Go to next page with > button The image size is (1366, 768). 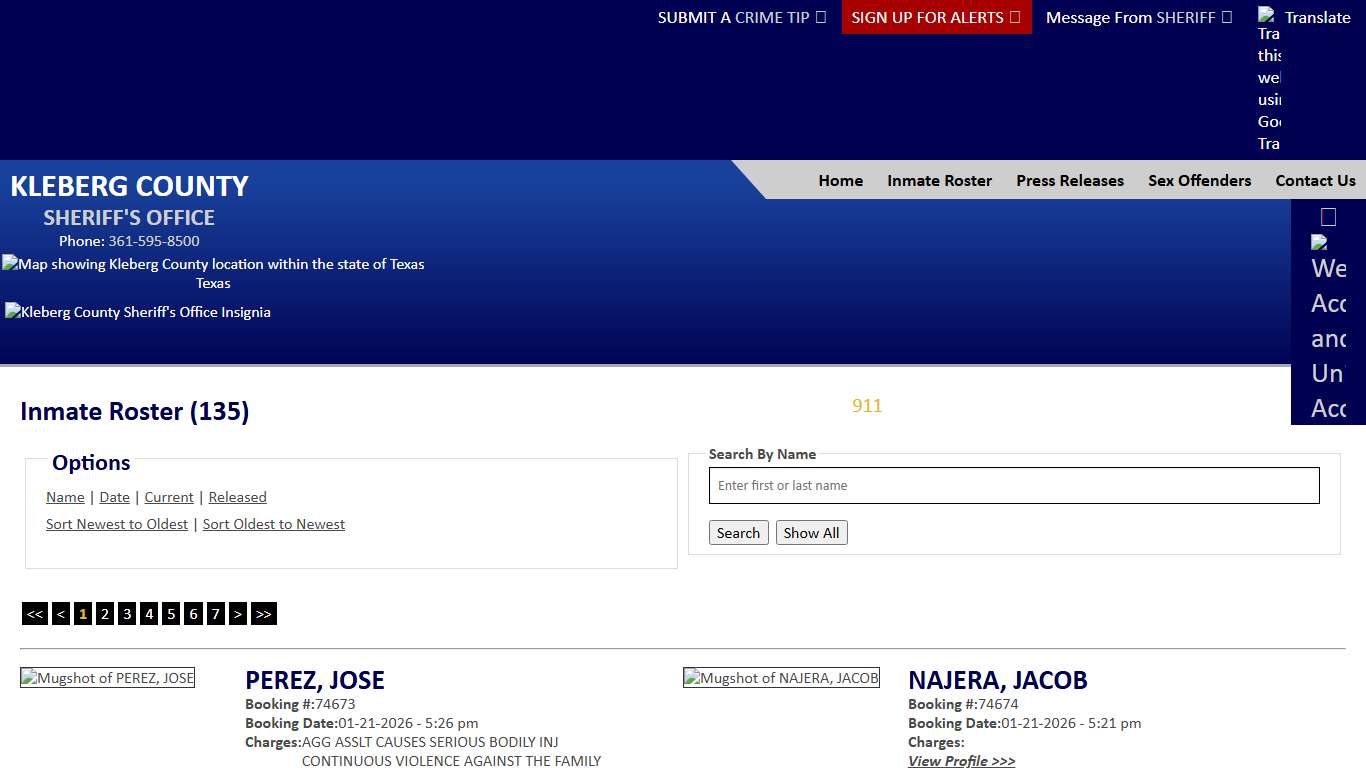tap(238, 614)
